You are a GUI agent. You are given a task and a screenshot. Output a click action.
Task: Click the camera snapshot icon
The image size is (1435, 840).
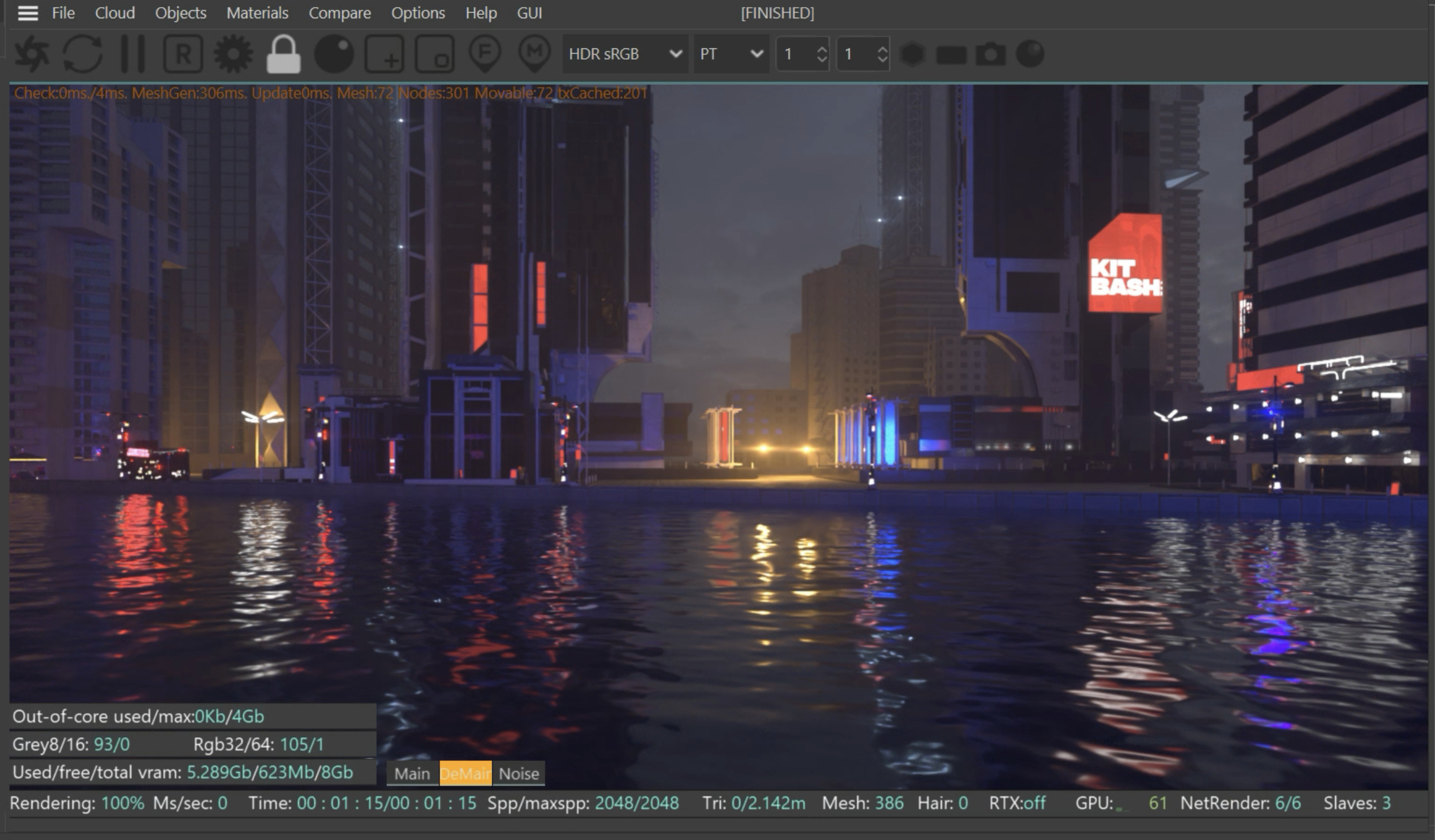[990, 54]
